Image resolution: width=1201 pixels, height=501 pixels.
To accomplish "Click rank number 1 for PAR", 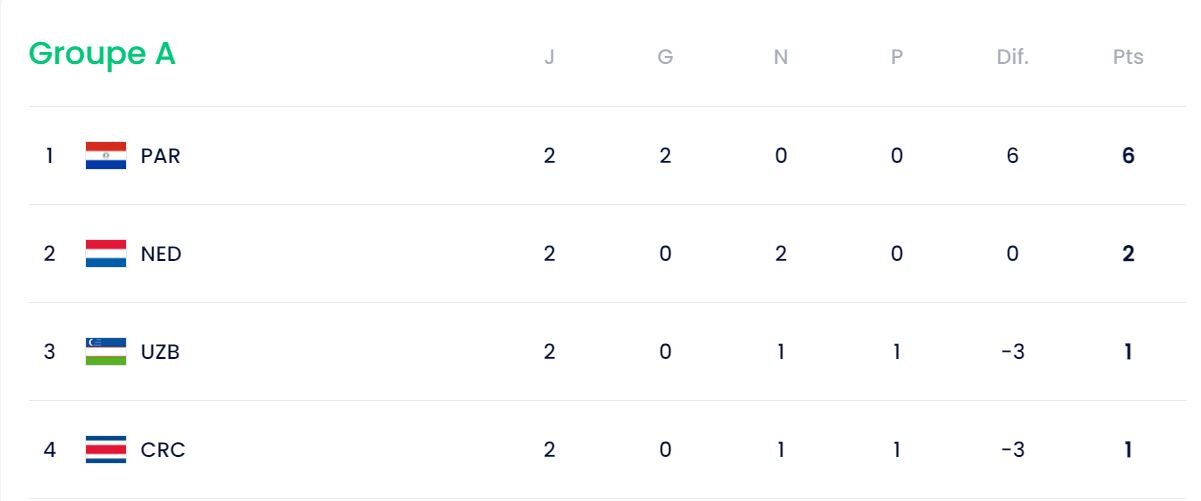I will [49, 156].
